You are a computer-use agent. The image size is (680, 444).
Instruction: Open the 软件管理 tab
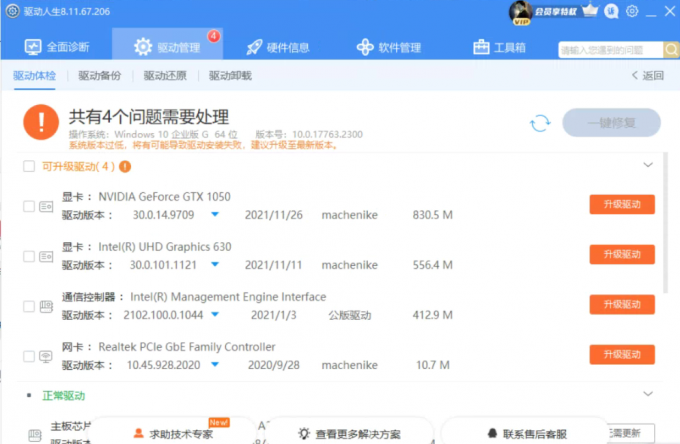pos(389,47)
